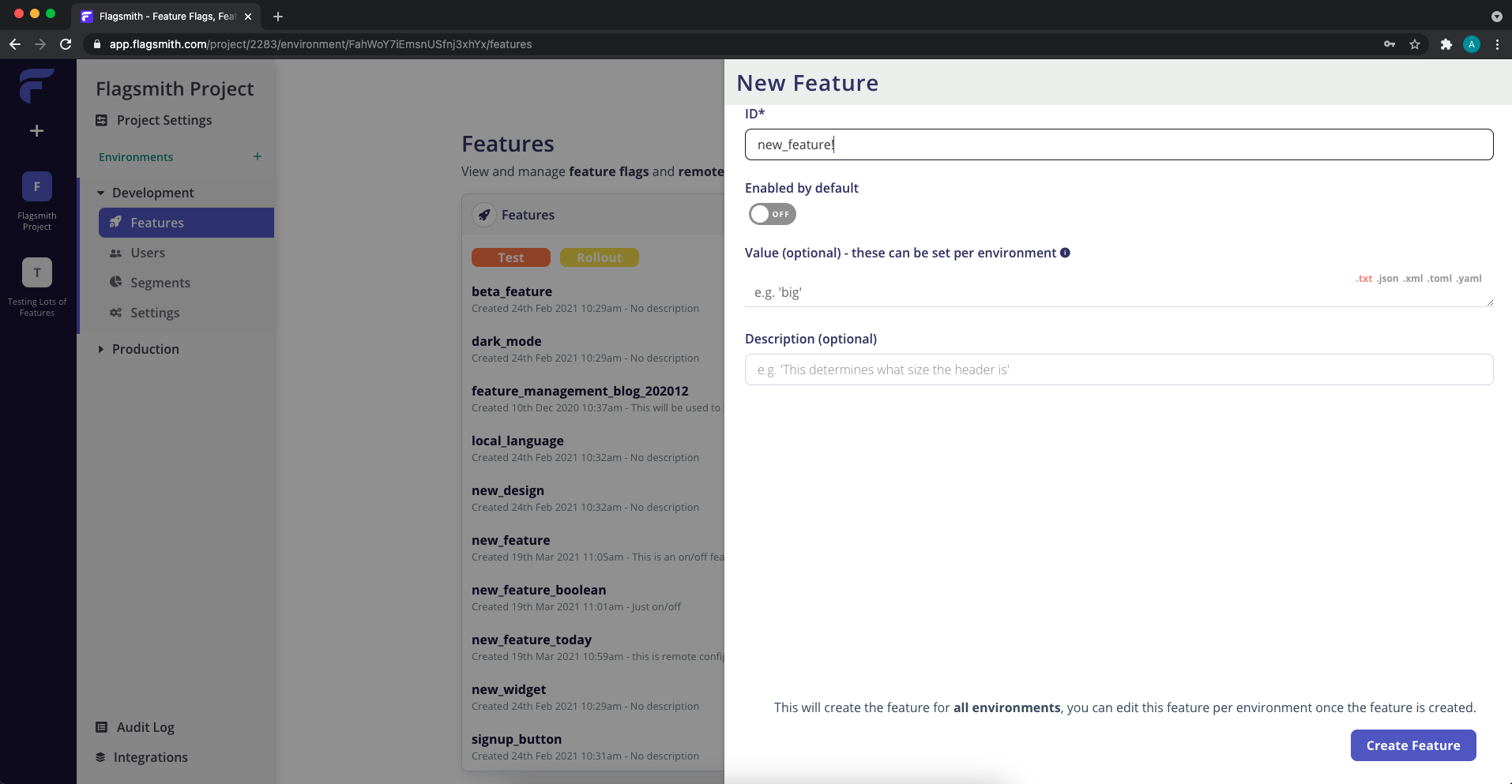Select the .toml value format
This screenshot has height=784, width=1512.
coord(1440,279)
